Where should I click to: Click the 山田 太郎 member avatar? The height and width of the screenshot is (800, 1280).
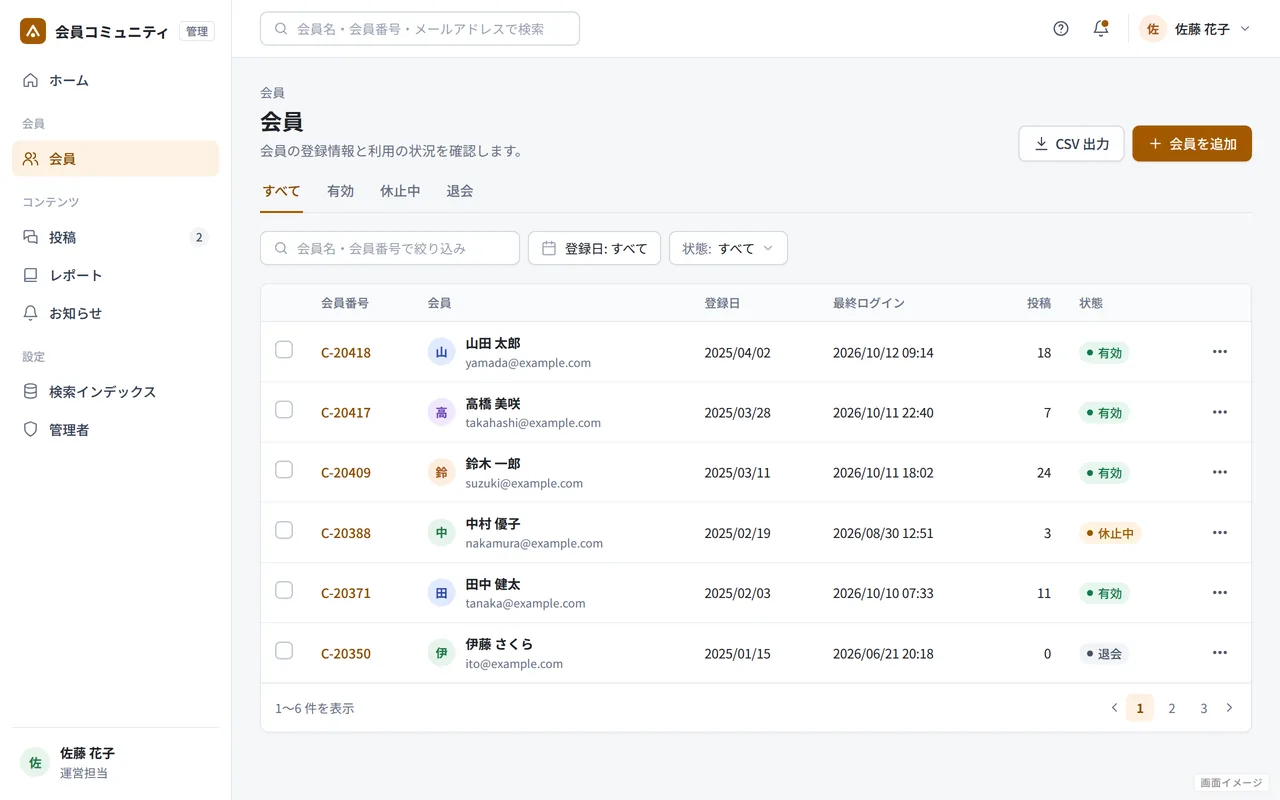click(x=441, y=352)
